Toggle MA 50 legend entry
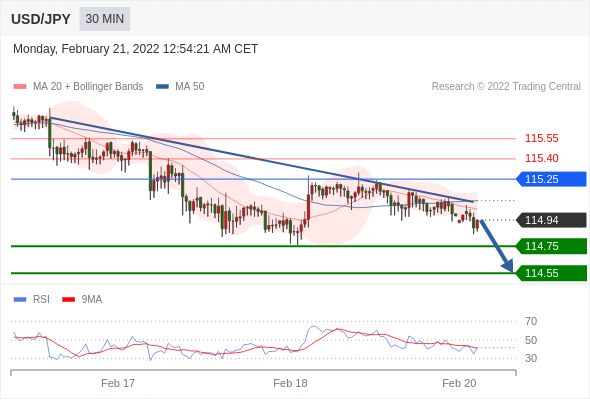 click(x=180, y=87)
